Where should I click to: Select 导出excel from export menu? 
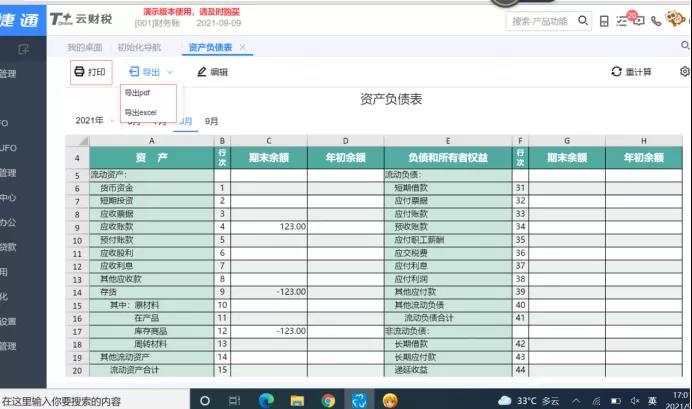pos(140,112)
